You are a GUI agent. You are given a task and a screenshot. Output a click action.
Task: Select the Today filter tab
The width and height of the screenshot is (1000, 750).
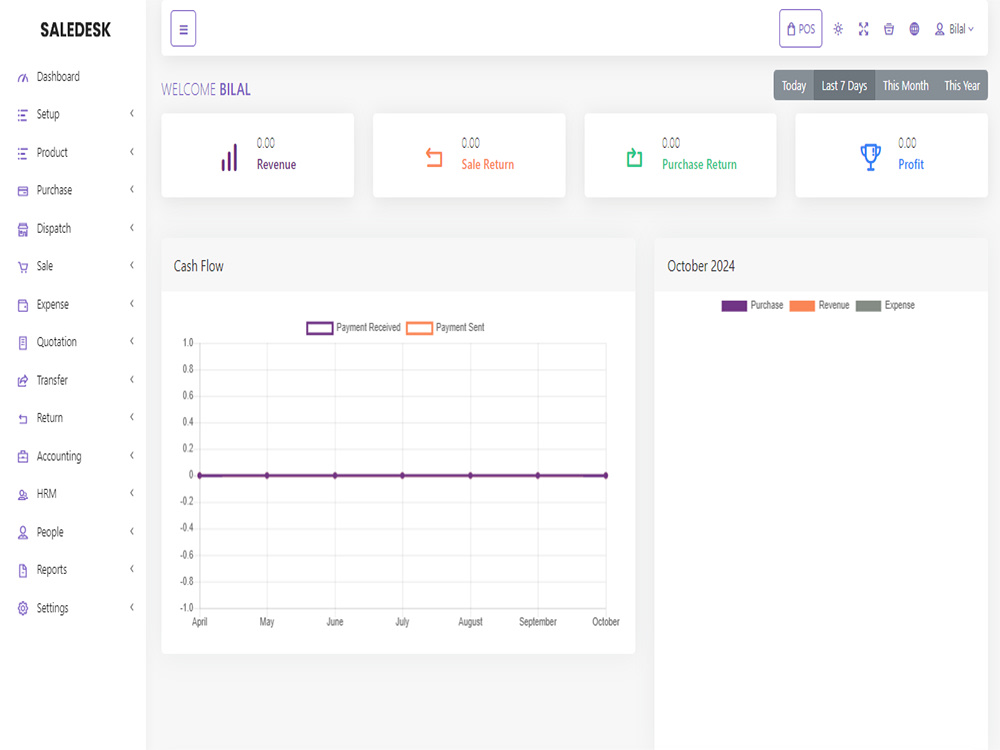[794, 85]
